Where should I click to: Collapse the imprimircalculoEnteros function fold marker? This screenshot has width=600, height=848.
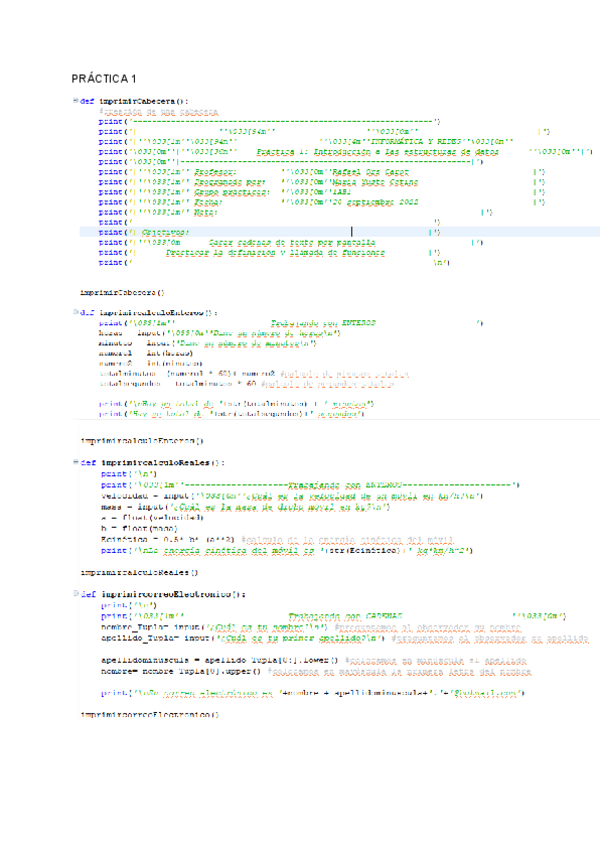pyautogui.click(x=75, y=313)
